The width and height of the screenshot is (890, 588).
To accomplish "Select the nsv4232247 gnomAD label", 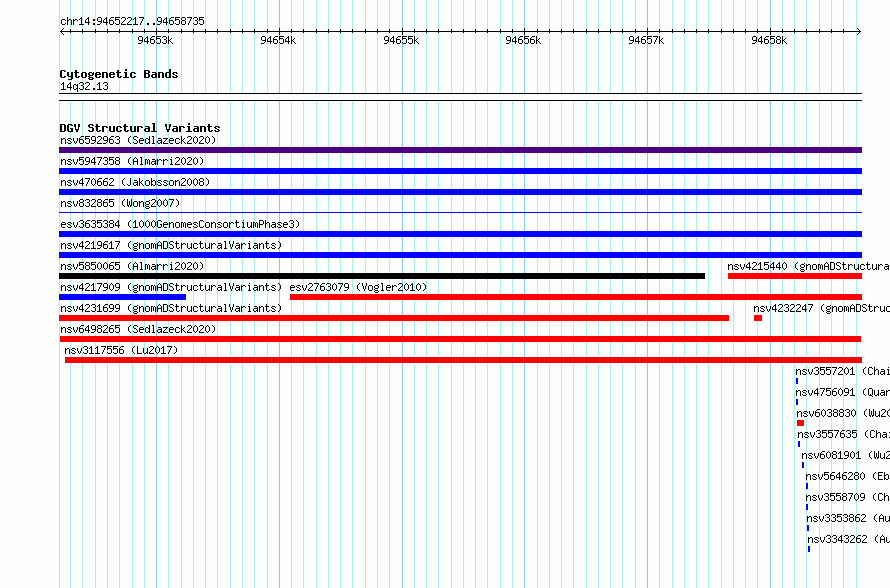I will pos(821,308).
